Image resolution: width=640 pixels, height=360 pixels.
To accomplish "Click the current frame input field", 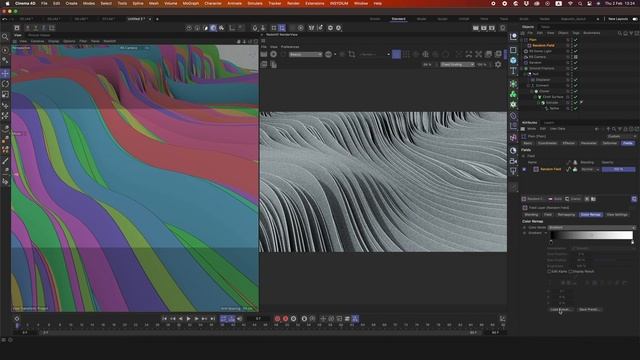I will tap(258, 318).
